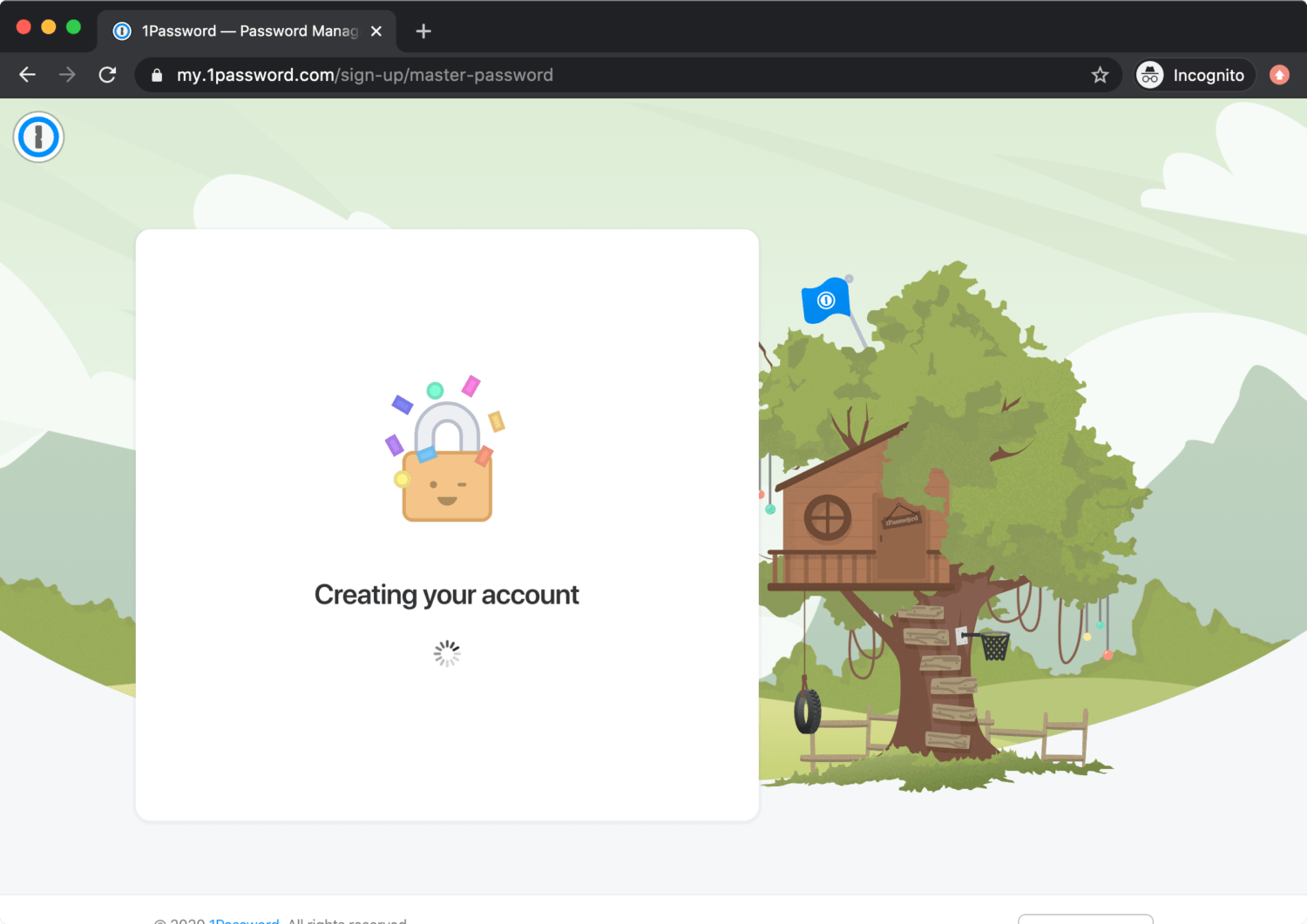Image resolution: width=1307 pixels, height=924 pixels.
Task: Click the 1Password logo at top left
Action: pyautogui.click(x=38, y=137)
